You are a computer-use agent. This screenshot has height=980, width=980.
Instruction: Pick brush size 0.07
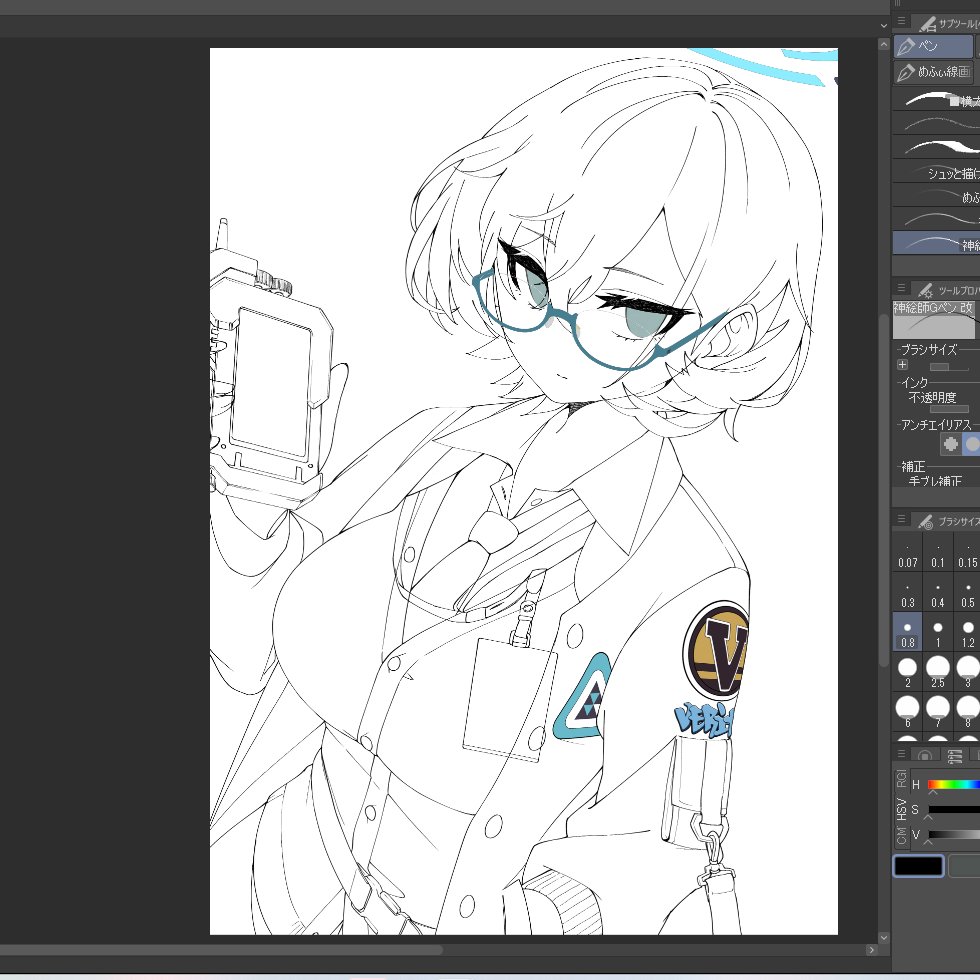pos(908,552)
